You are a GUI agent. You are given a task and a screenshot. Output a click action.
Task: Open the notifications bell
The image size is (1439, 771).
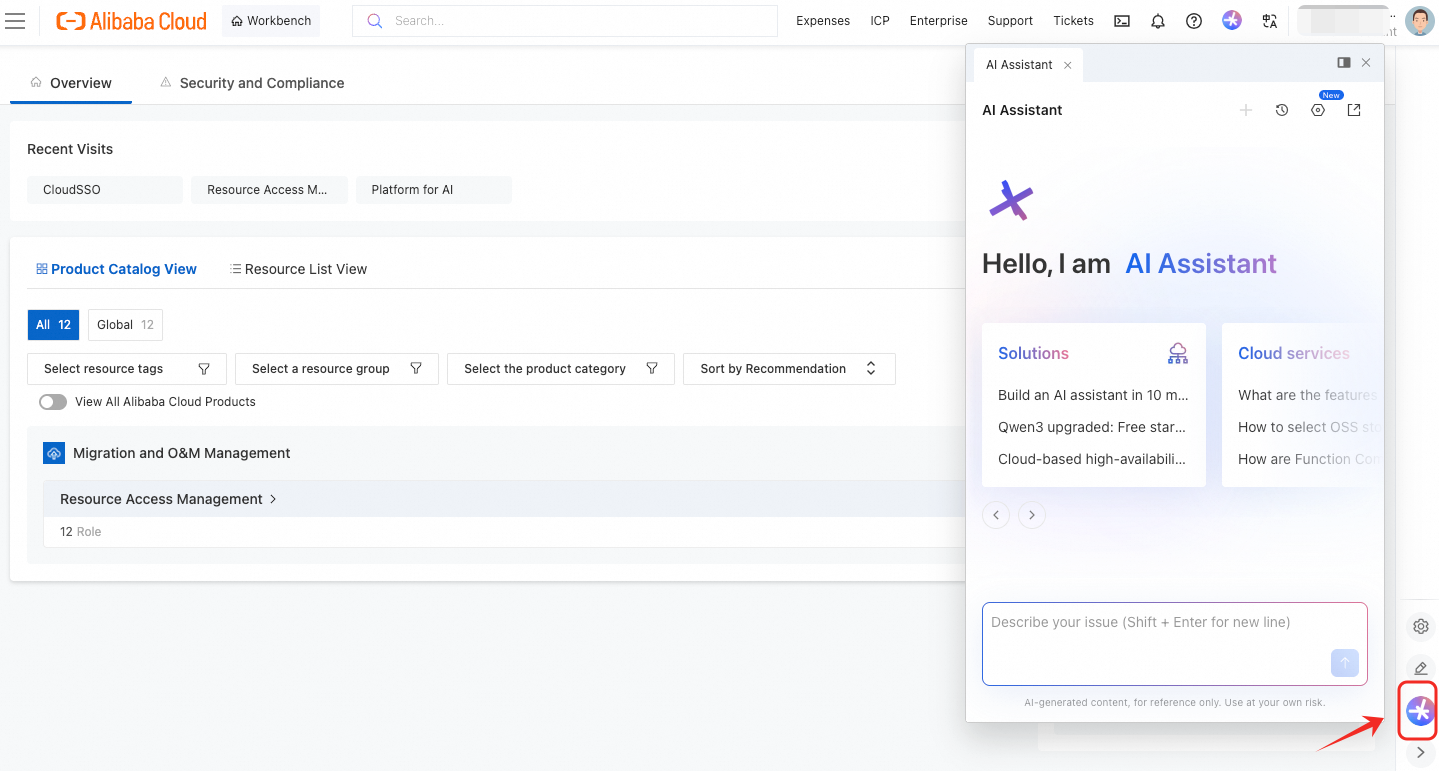click(1158, 21)
